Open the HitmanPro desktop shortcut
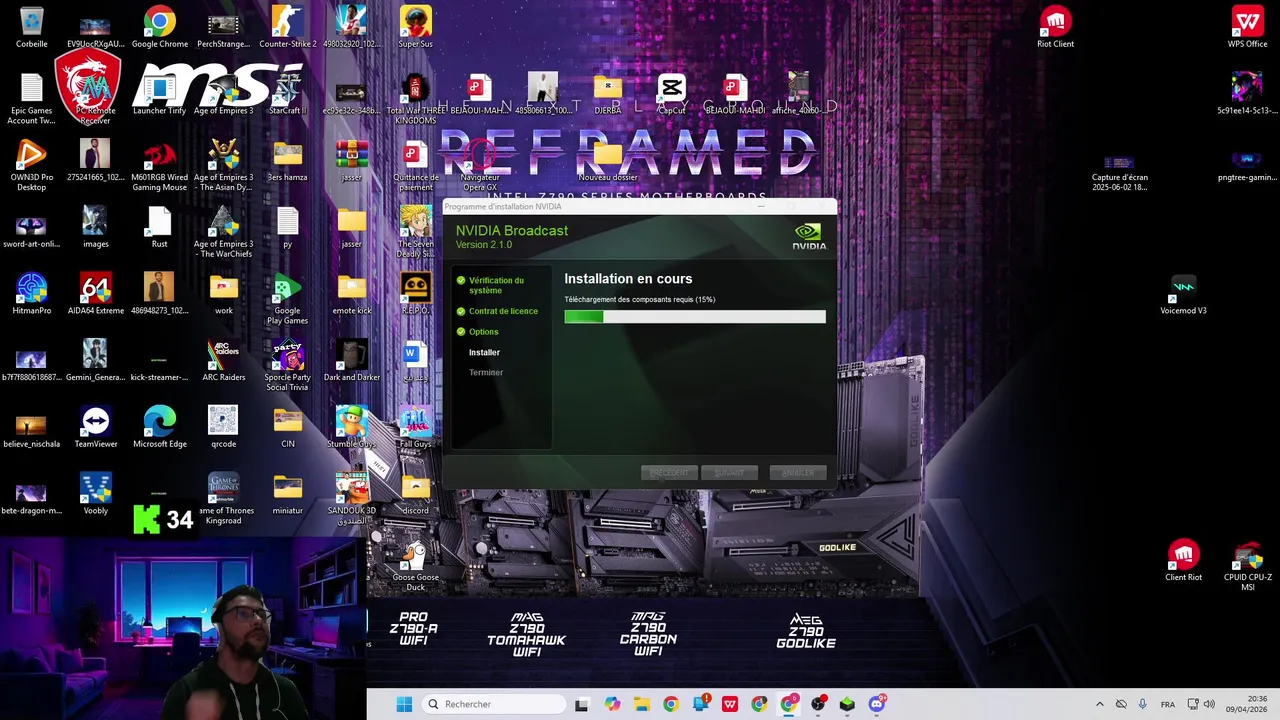1280x720 pixels. coord(31,289)
